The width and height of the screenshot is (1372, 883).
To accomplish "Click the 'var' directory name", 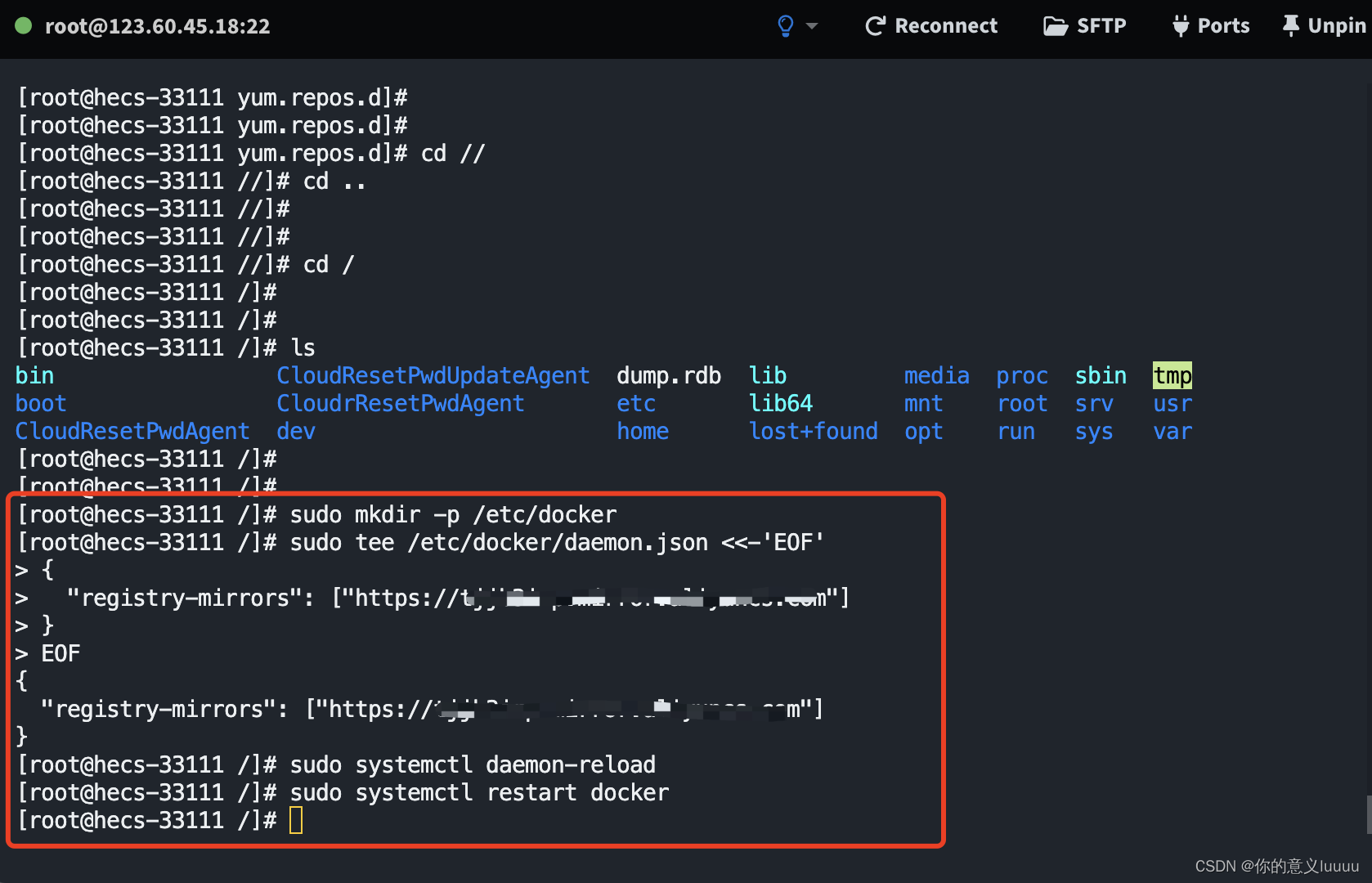I will pyautogui.click(x=1172, y=431).
